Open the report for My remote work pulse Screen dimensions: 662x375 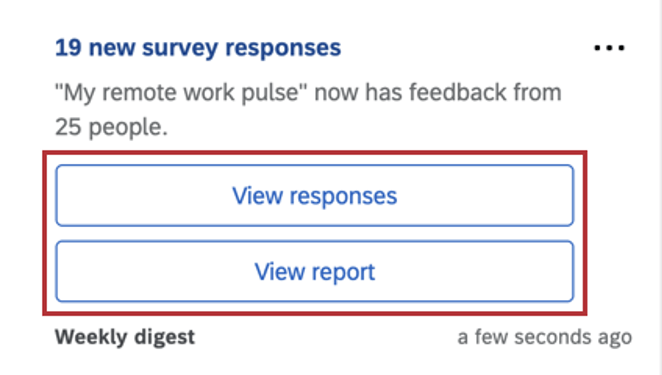point(315,272)
